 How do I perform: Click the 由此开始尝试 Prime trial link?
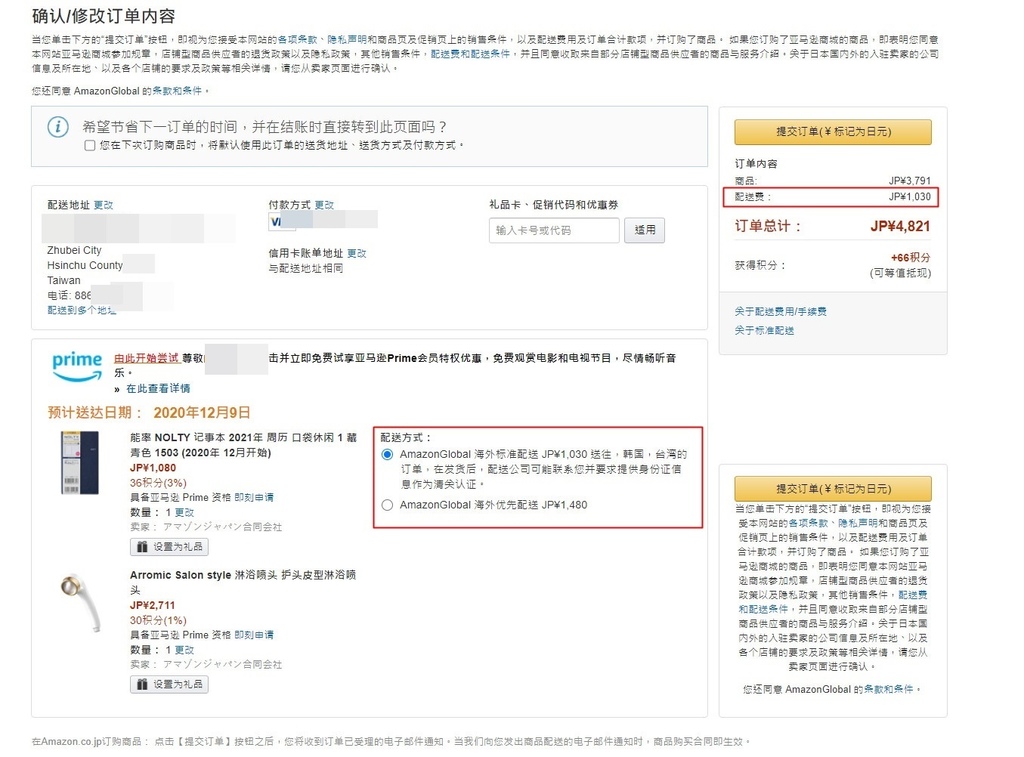pyautogui.click(x=146, y=358)
